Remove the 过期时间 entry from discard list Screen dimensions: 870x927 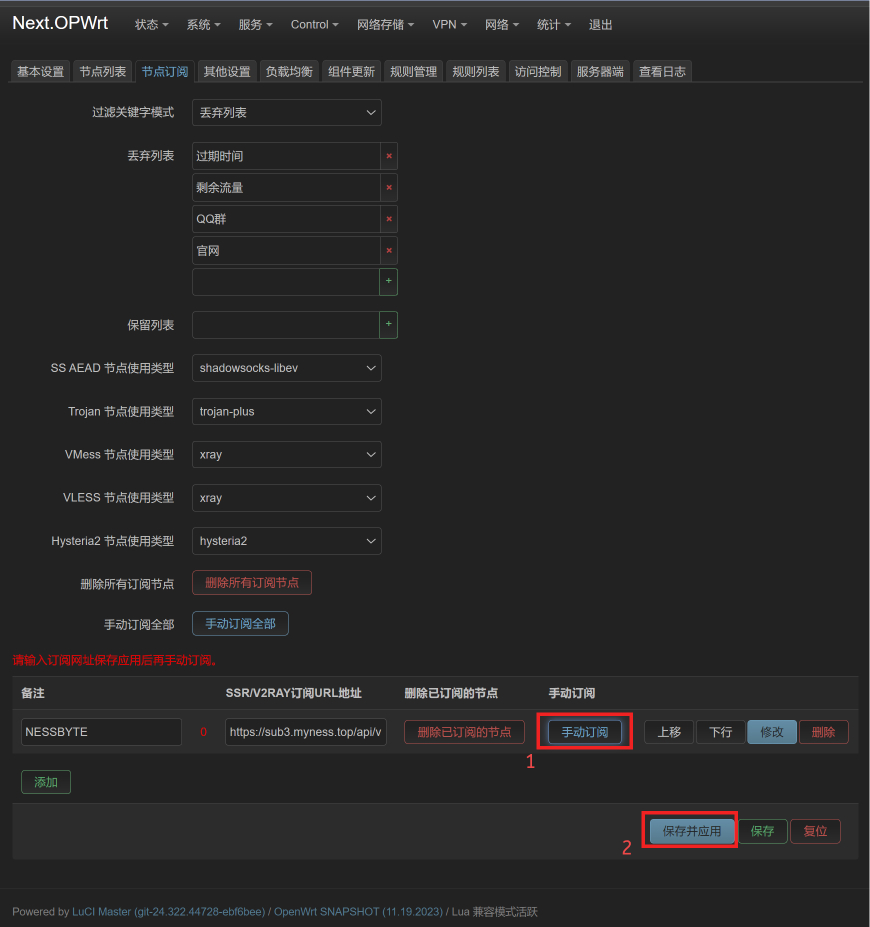[x=389, y=156]
